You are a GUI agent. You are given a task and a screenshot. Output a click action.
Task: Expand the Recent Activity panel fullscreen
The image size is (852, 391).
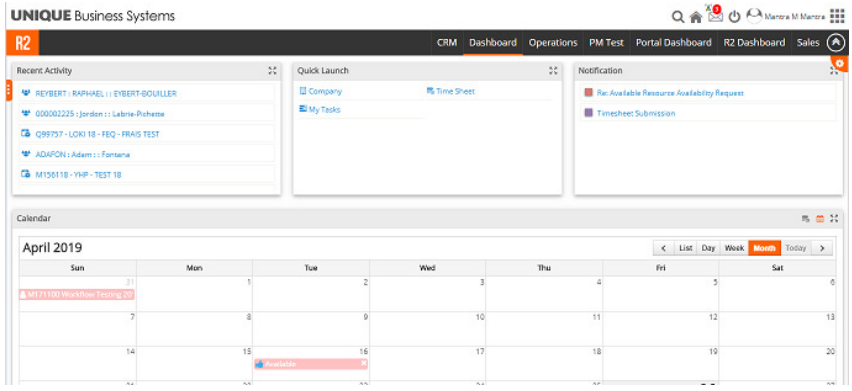pyautogui.click(x=272, y=71)
